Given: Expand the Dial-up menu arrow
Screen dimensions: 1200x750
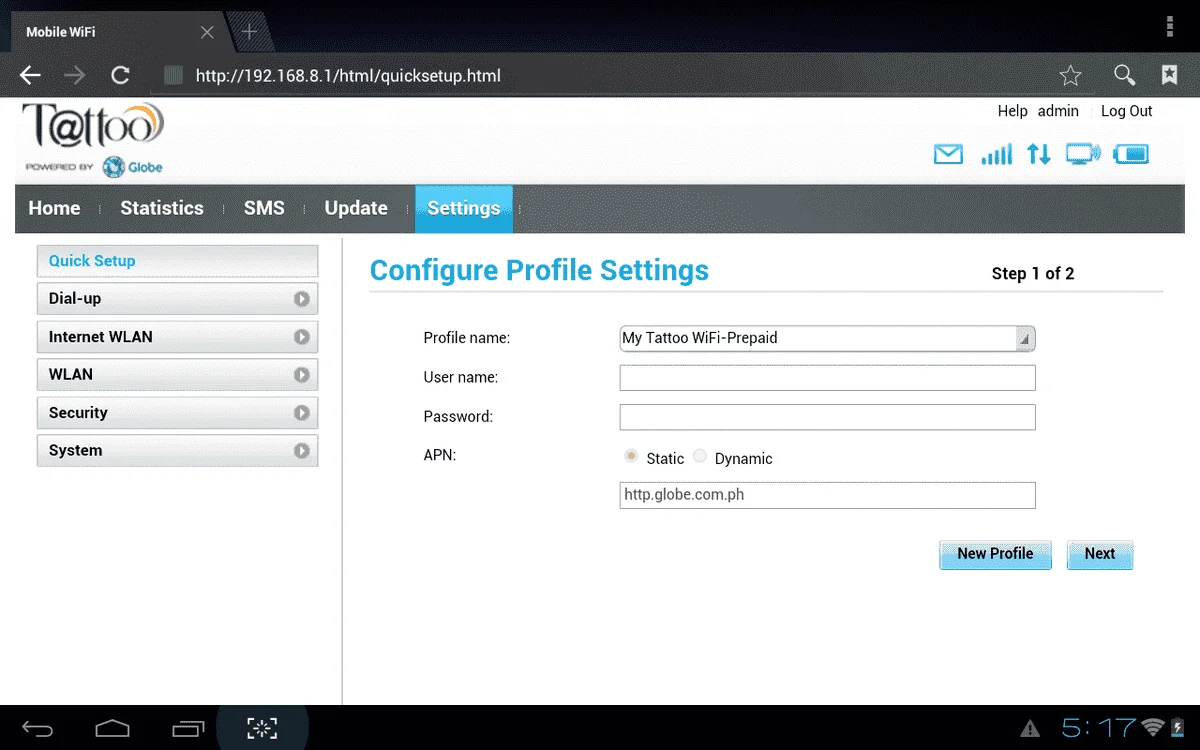Looking at the screenshot, I should 301,299.
